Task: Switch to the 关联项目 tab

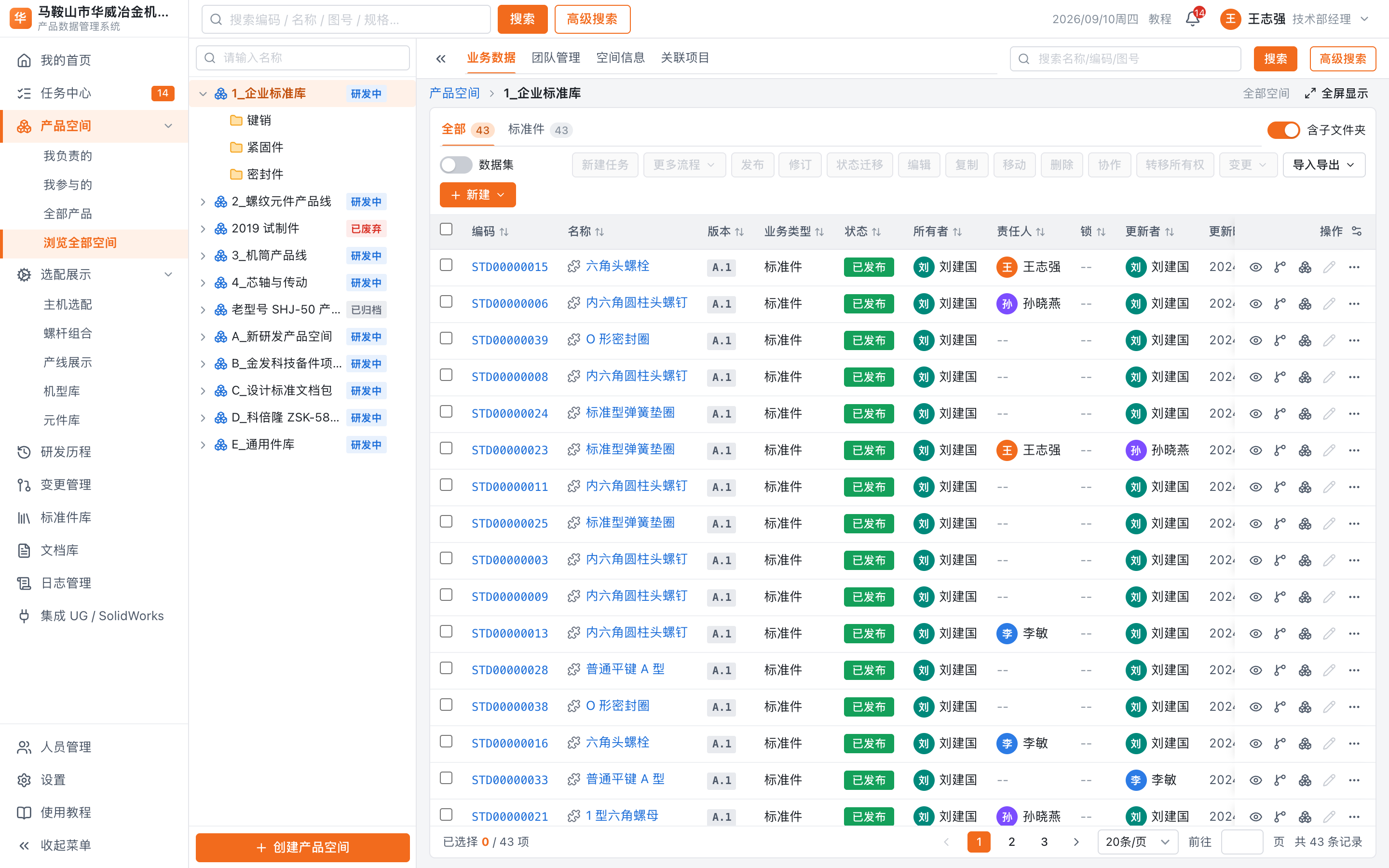Action: click(685, 57)
